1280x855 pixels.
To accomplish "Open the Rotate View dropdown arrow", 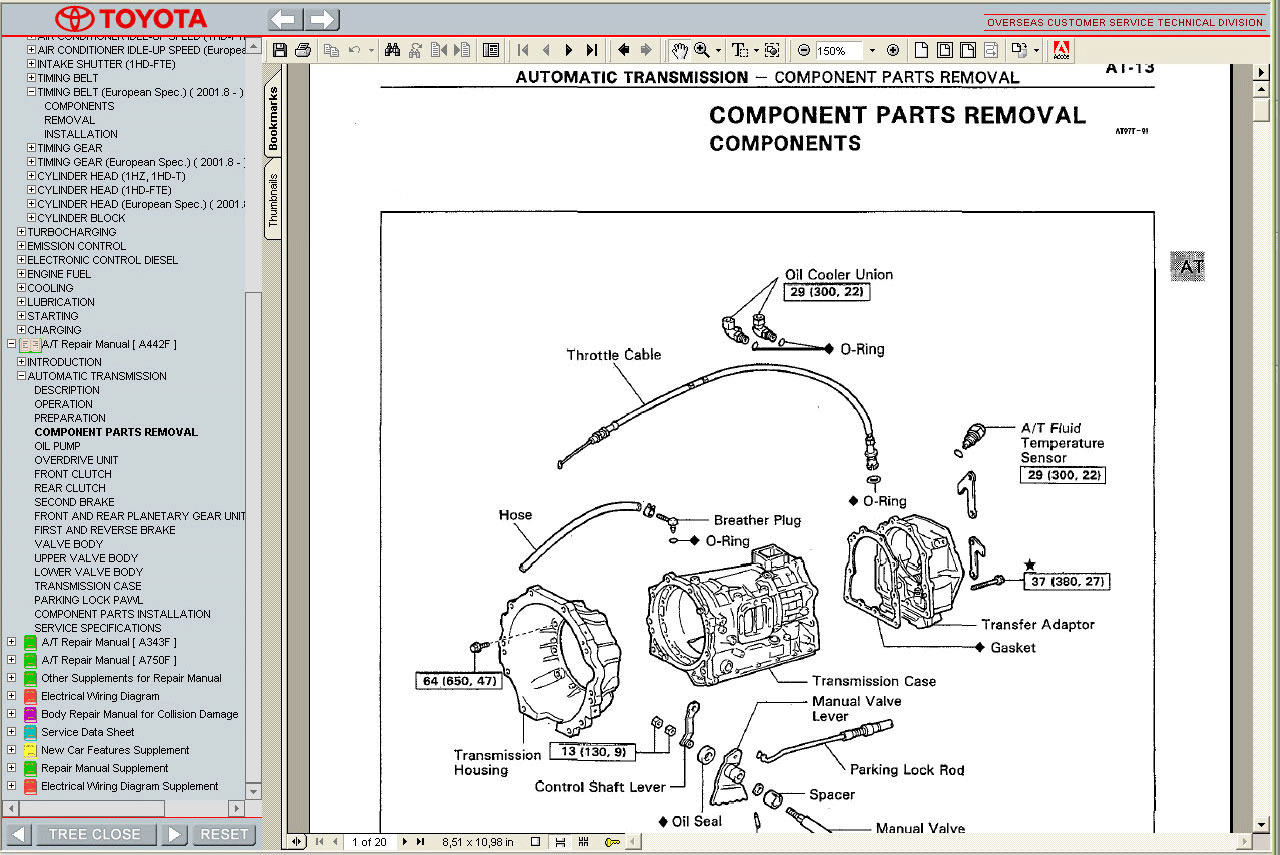I will tap(1036, 50).
